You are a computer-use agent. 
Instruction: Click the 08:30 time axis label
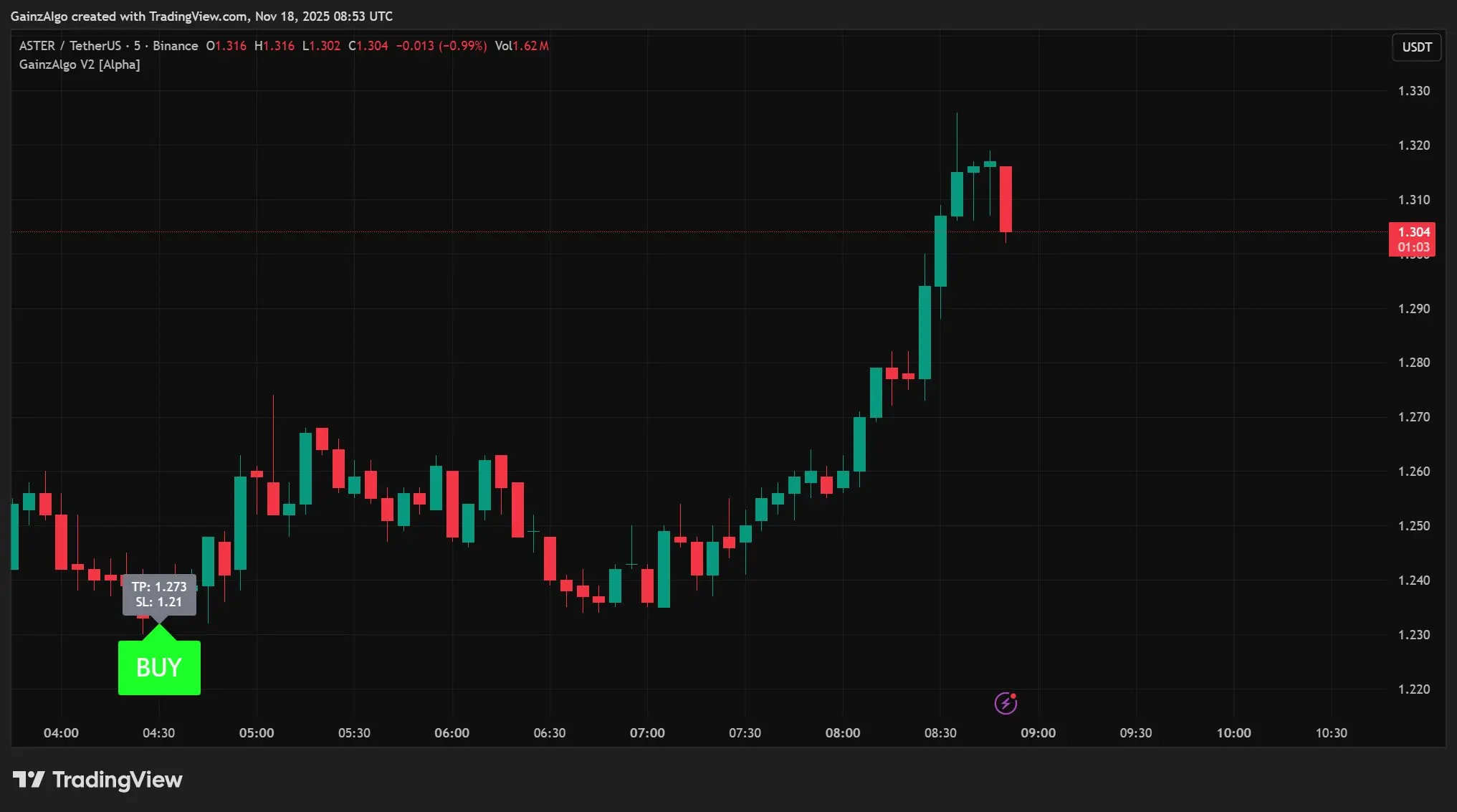pos(940,732)
